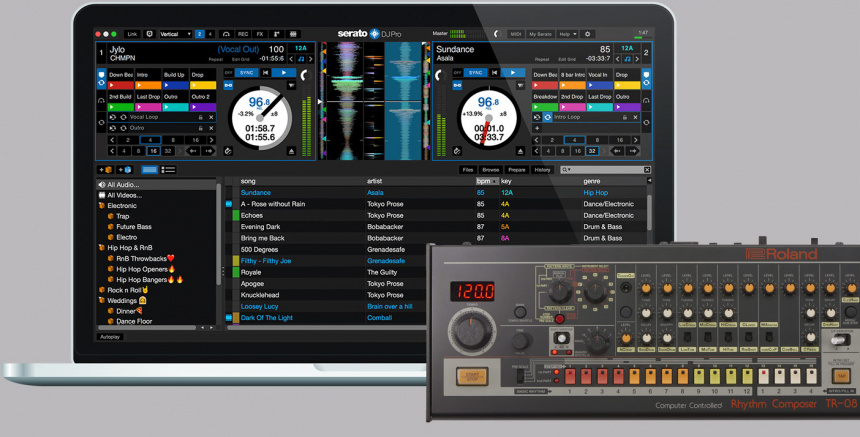This screenshot has width=860, height=437.
Task: Open the settings gear icon
Action: coord(588,34)
